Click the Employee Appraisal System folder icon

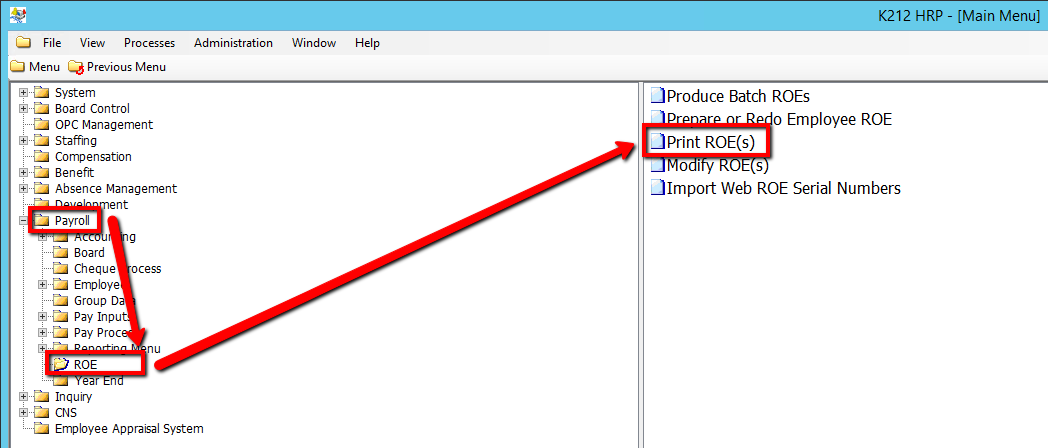pyautogui.click(x=42, y=429)
